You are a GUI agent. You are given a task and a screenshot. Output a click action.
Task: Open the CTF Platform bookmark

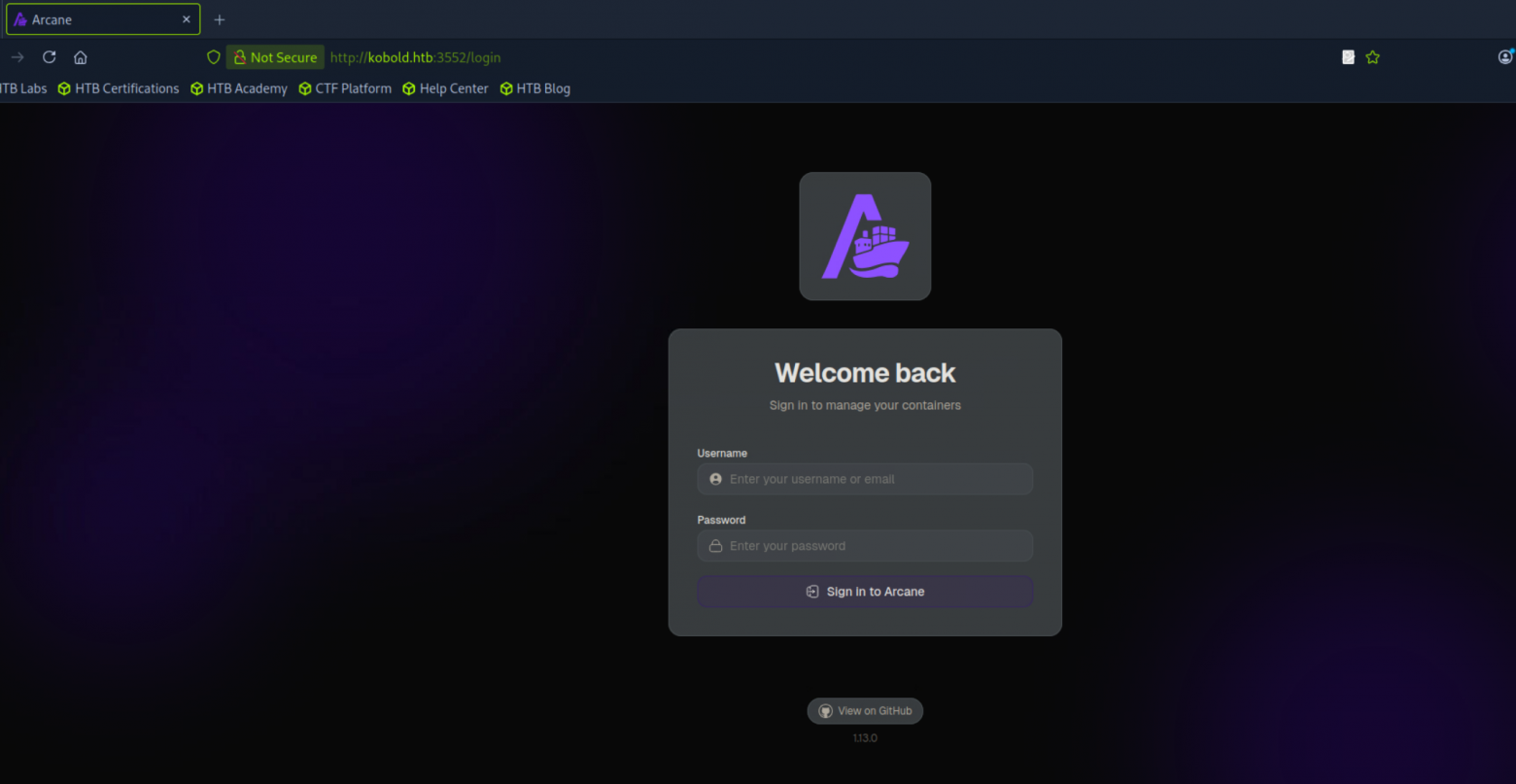click(345, 88)
